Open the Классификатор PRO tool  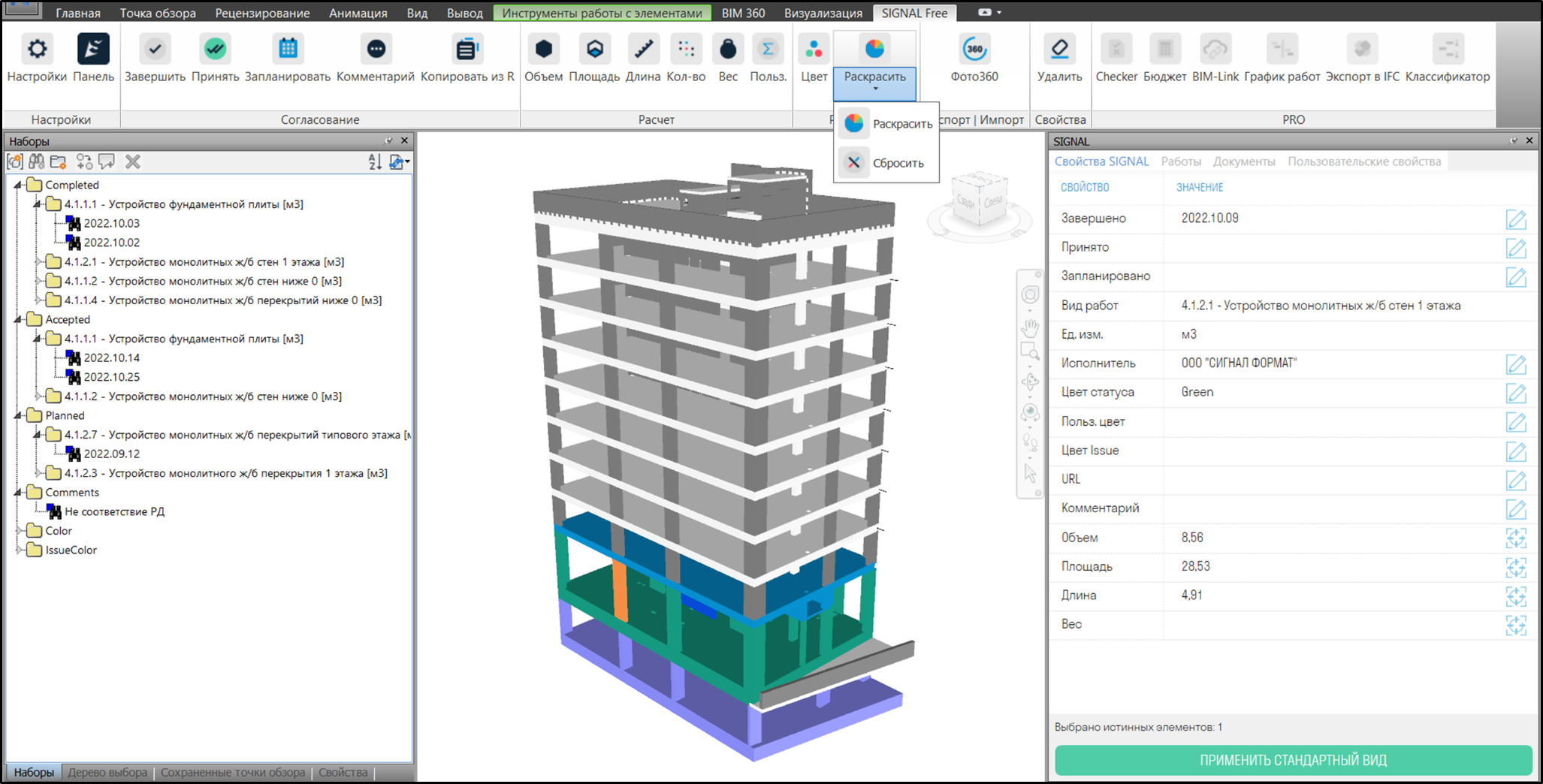pos(1448,50)
